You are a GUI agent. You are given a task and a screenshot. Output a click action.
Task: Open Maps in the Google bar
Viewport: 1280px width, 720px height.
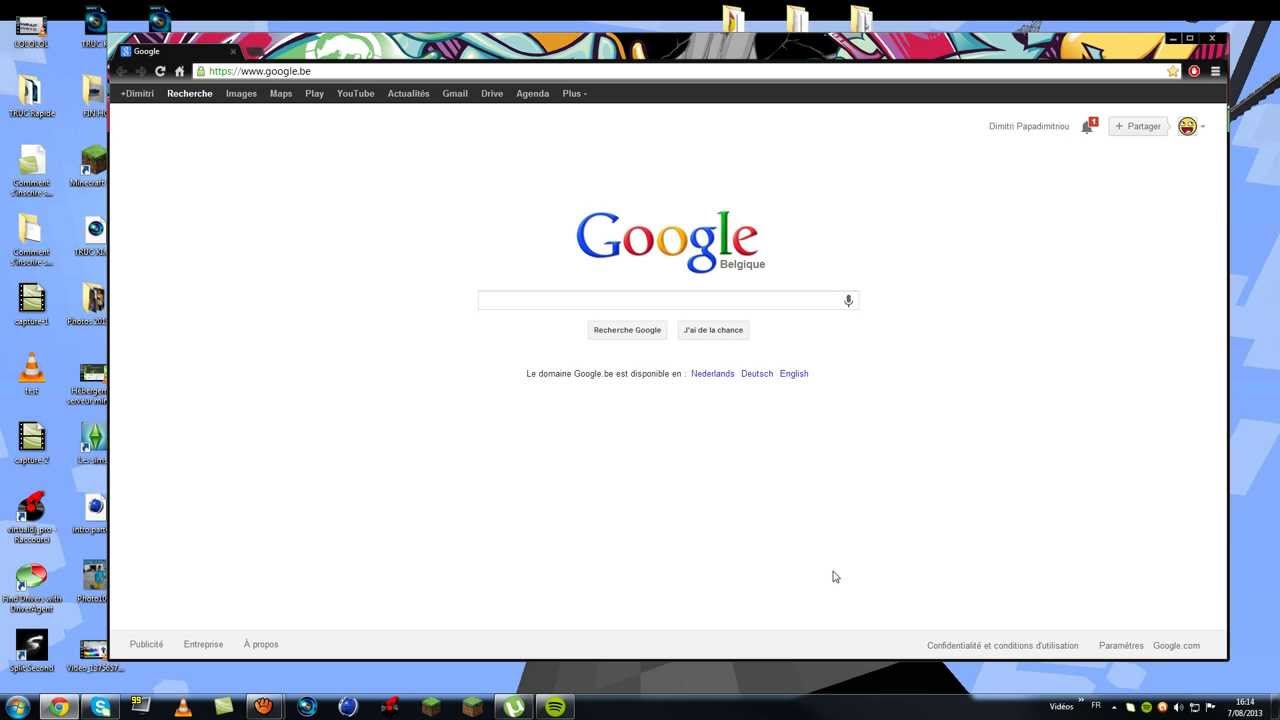tap(281, 94)
